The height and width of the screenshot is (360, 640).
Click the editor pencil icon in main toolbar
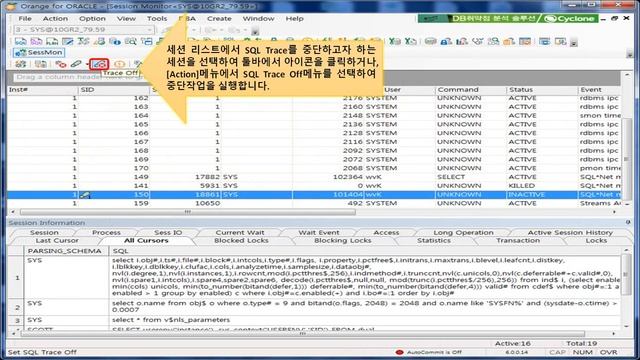pos(67,41)
